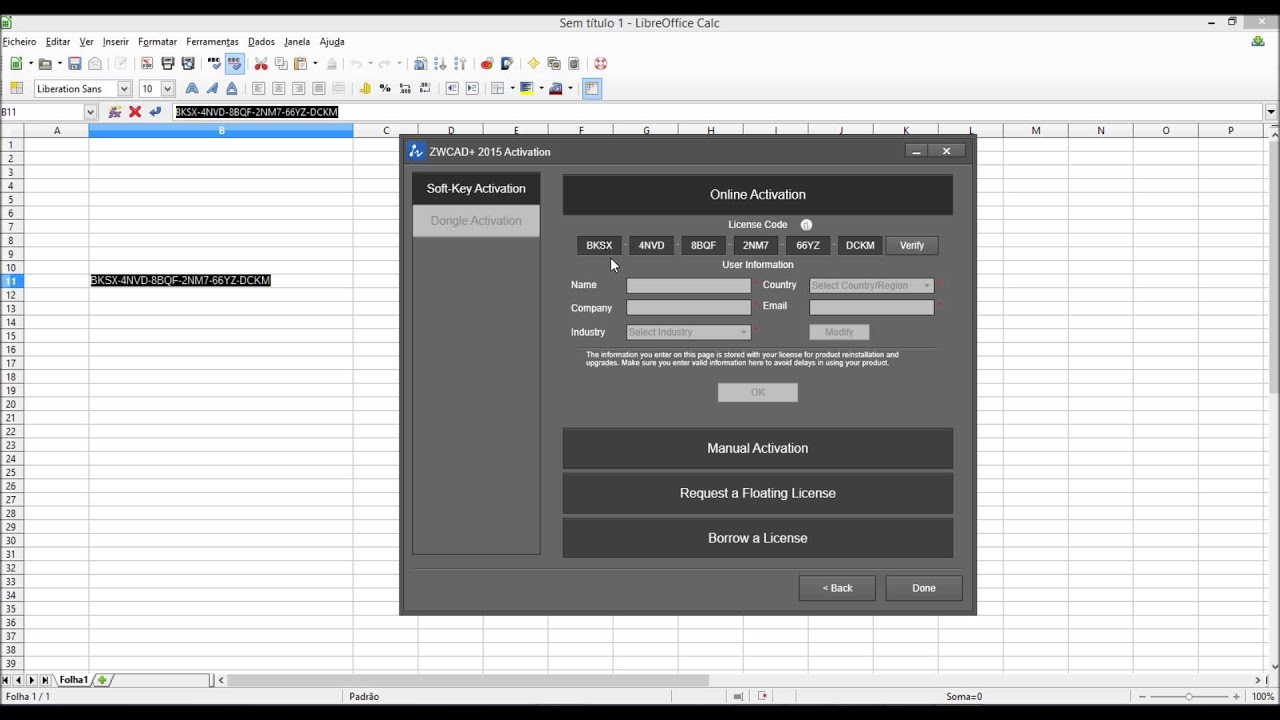1280x720 pixels.
Task: Switch to Folha1 sheet tab
Action: pos(73,680)
